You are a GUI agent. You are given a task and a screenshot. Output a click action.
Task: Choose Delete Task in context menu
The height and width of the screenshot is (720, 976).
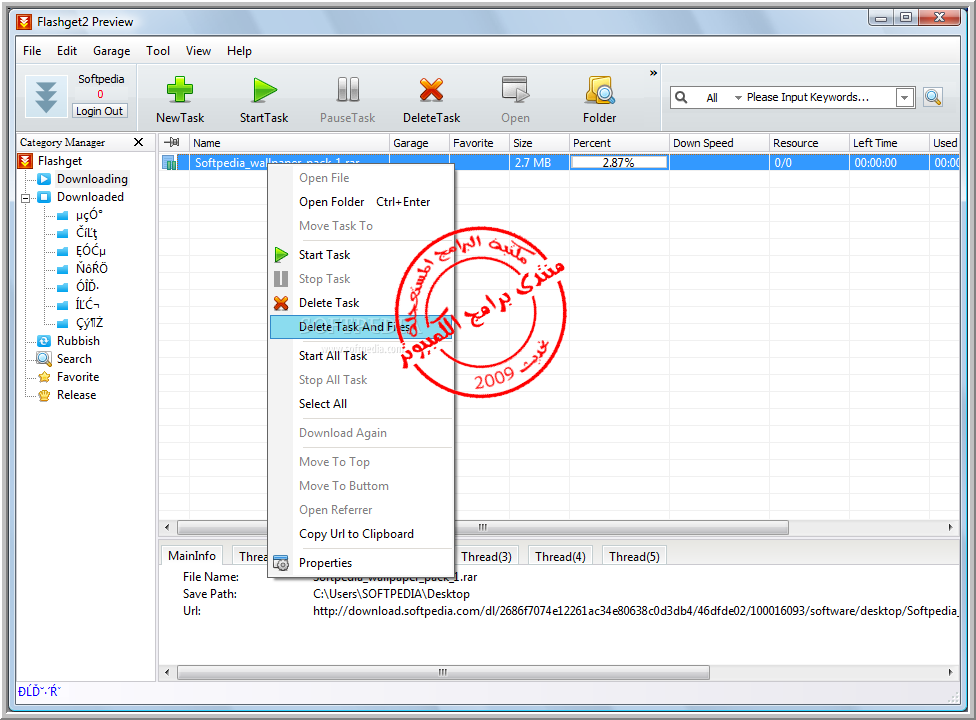coord(362,303)
